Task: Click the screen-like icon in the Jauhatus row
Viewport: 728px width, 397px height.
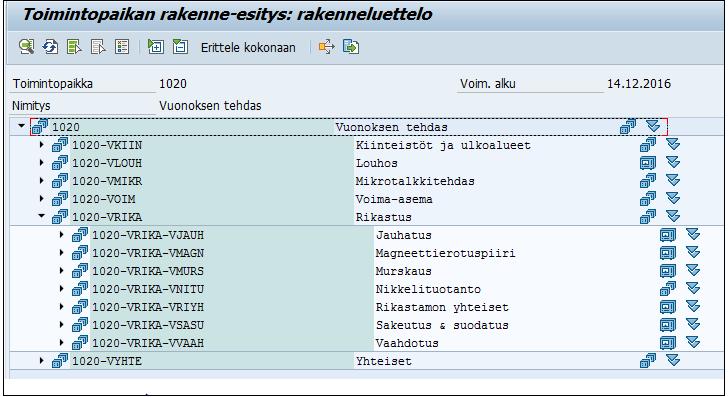Action: [668, 235]
